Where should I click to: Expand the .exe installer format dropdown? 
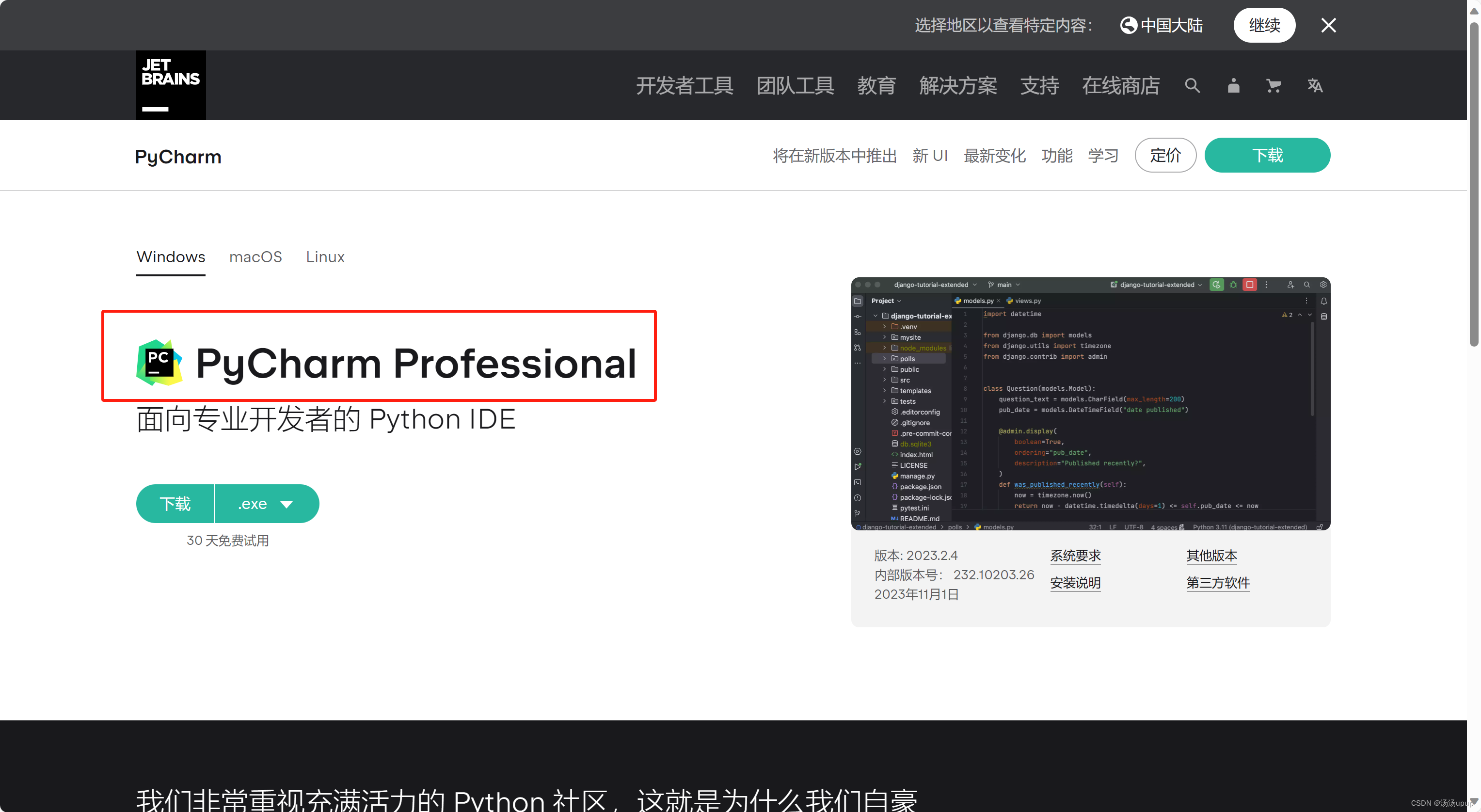(266, 503)
